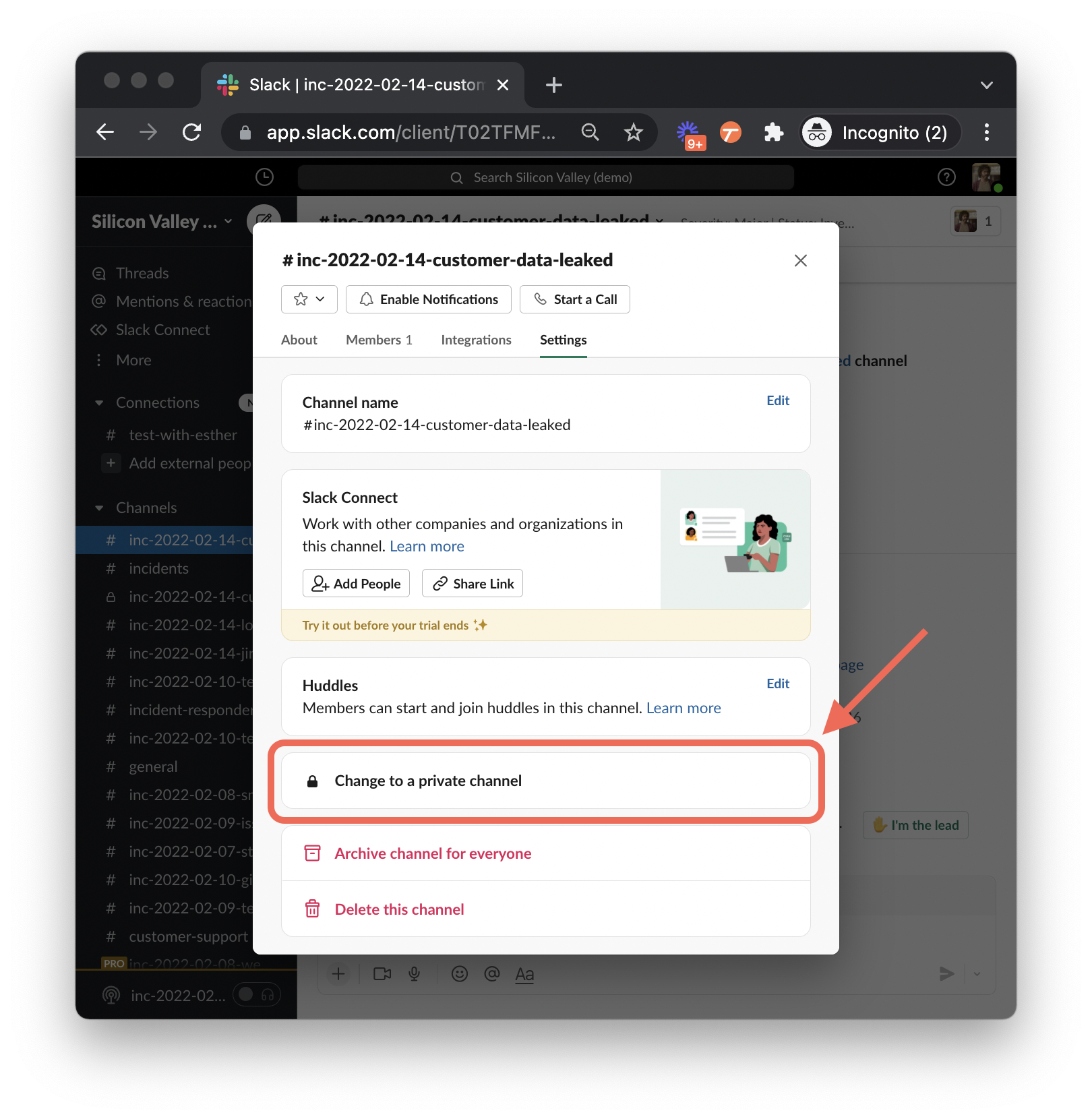
Task: Click the mention @ icon in composer
Action: point(492,973)
